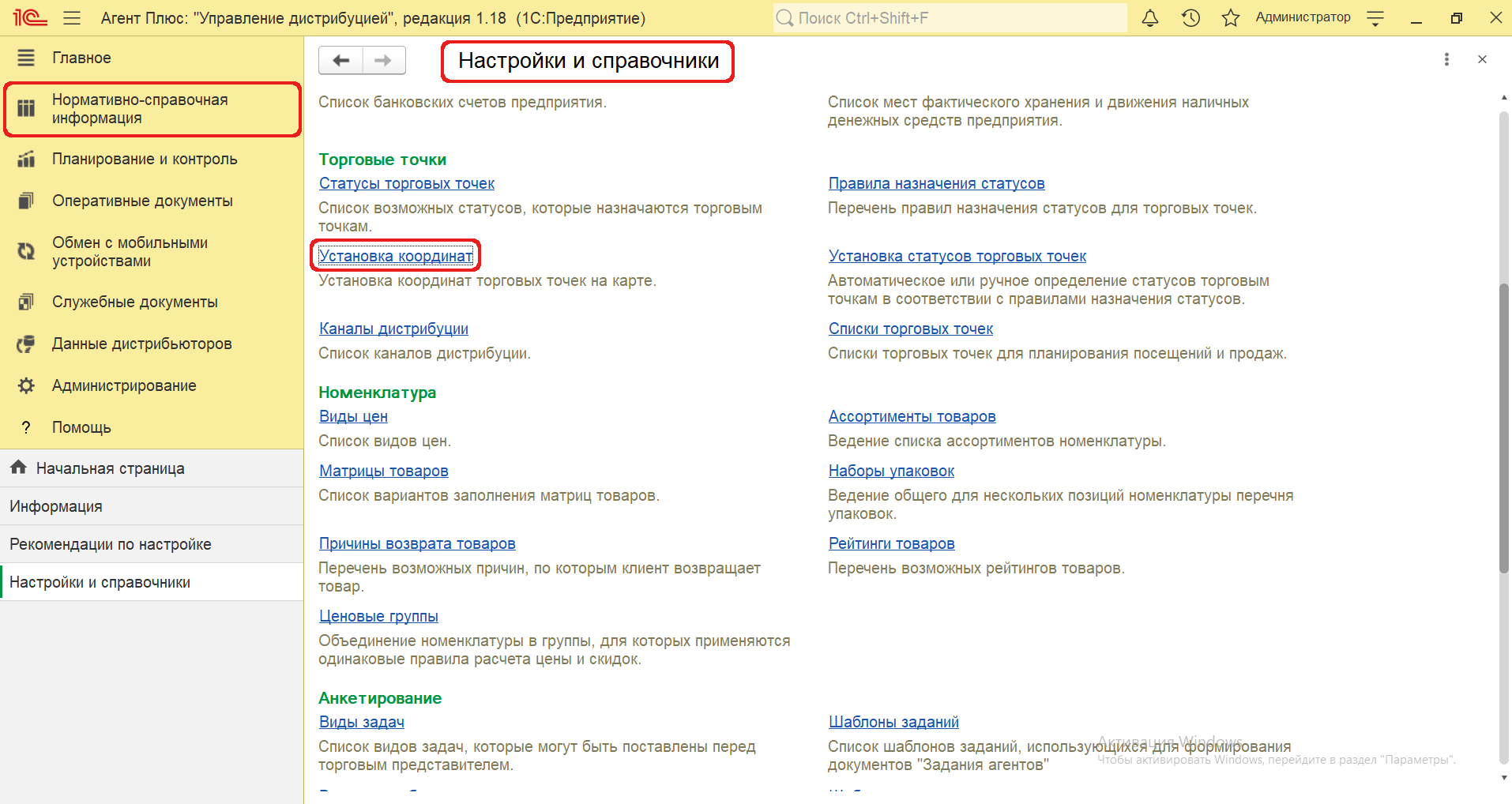Click the forward navigation arrow
Image resolution: width=1512 pixels, height=804 pixels.
(x=383, y=60)
